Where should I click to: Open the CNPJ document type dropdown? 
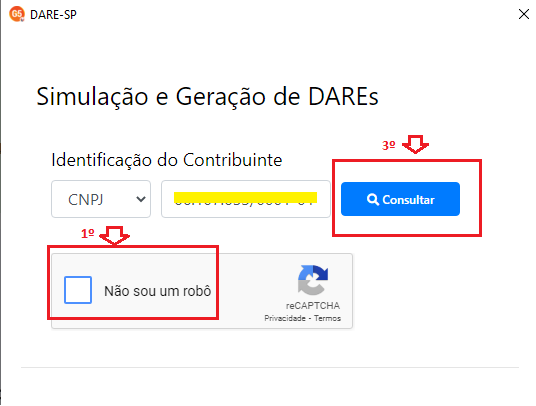tap(101, 199)
